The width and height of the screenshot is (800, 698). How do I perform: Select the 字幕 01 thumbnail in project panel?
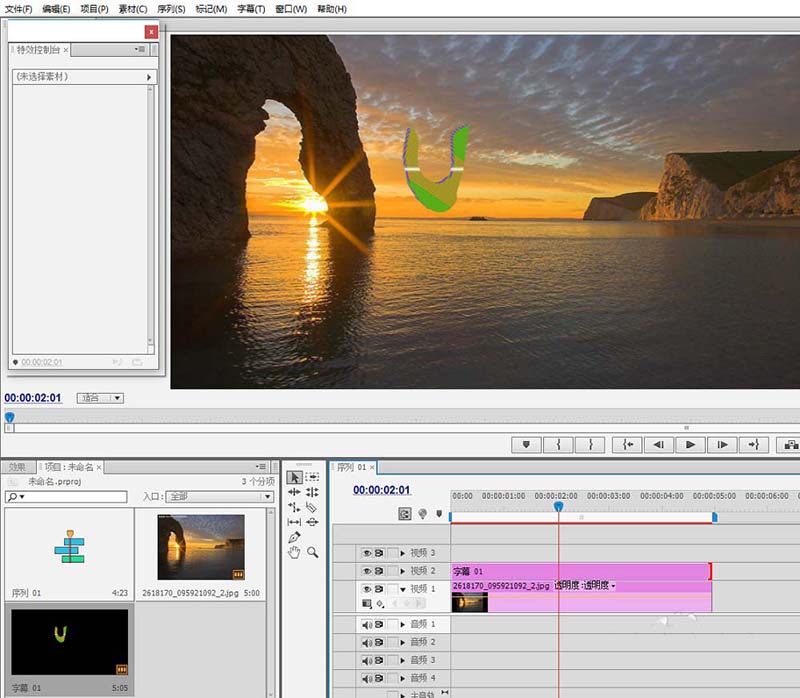pyautogui.click(x=69, y=643)
